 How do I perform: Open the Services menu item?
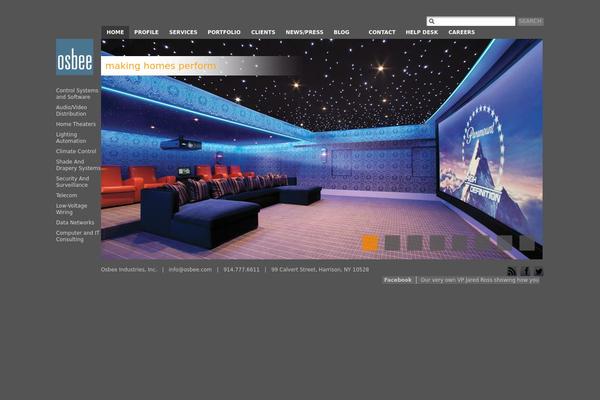point(183,32)
